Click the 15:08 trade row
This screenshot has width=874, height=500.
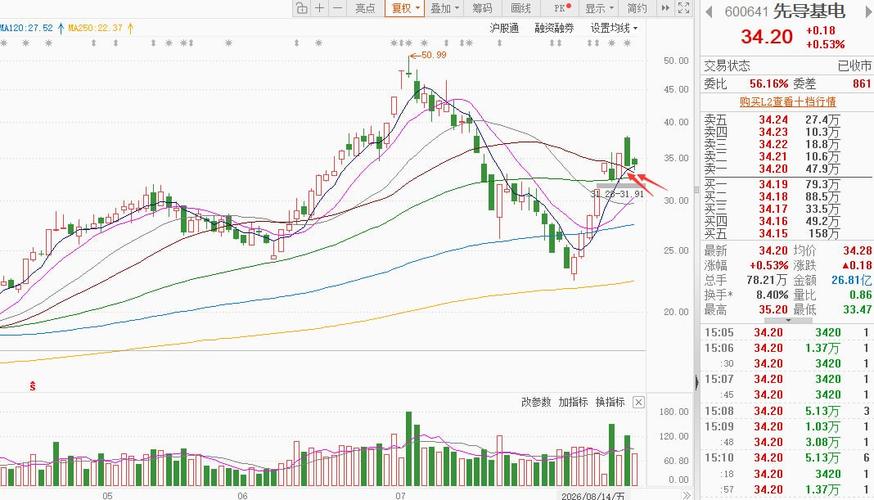pyautogui.click(x=787, y=411)
